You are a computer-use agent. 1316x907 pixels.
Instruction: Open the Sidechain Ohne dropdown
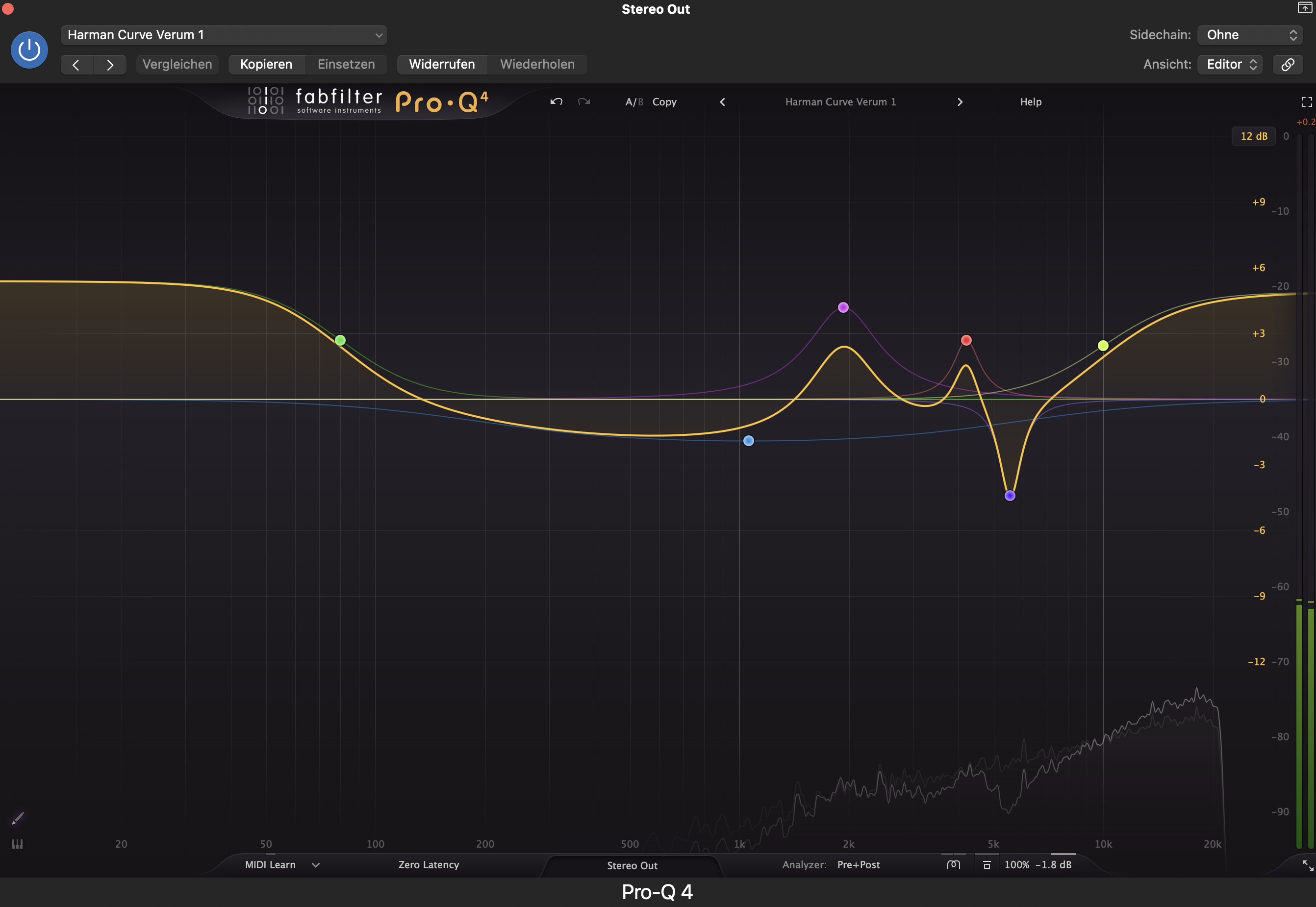(x=1249, y=35)
